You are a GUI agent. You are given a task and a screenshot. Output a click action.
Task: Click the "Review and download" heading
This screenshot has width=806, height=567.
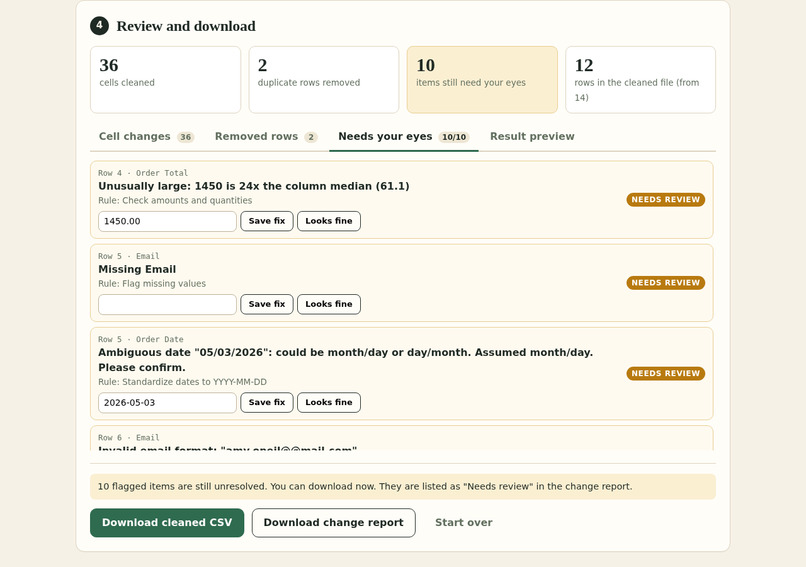[186, 26]
